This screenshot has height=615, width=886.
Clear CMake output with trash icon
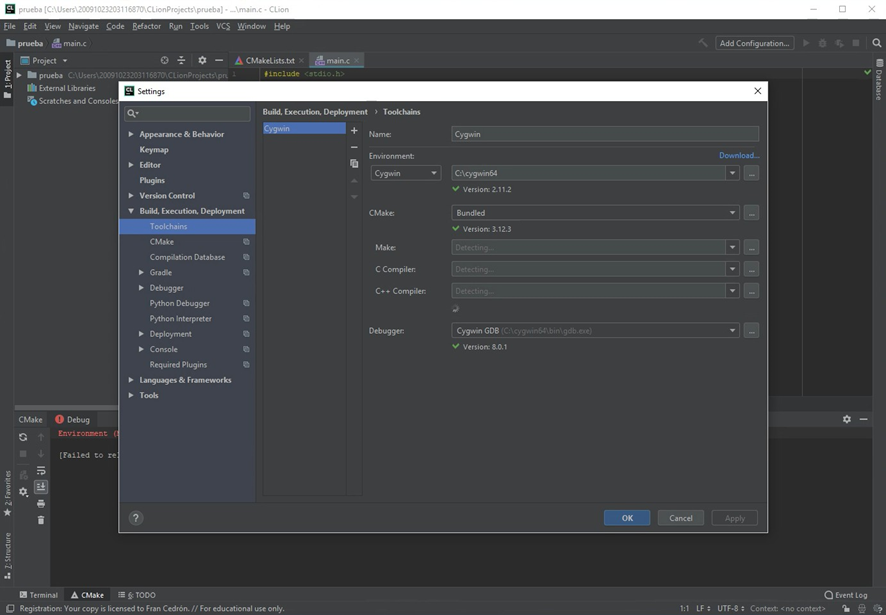click(x=41, y=520)
